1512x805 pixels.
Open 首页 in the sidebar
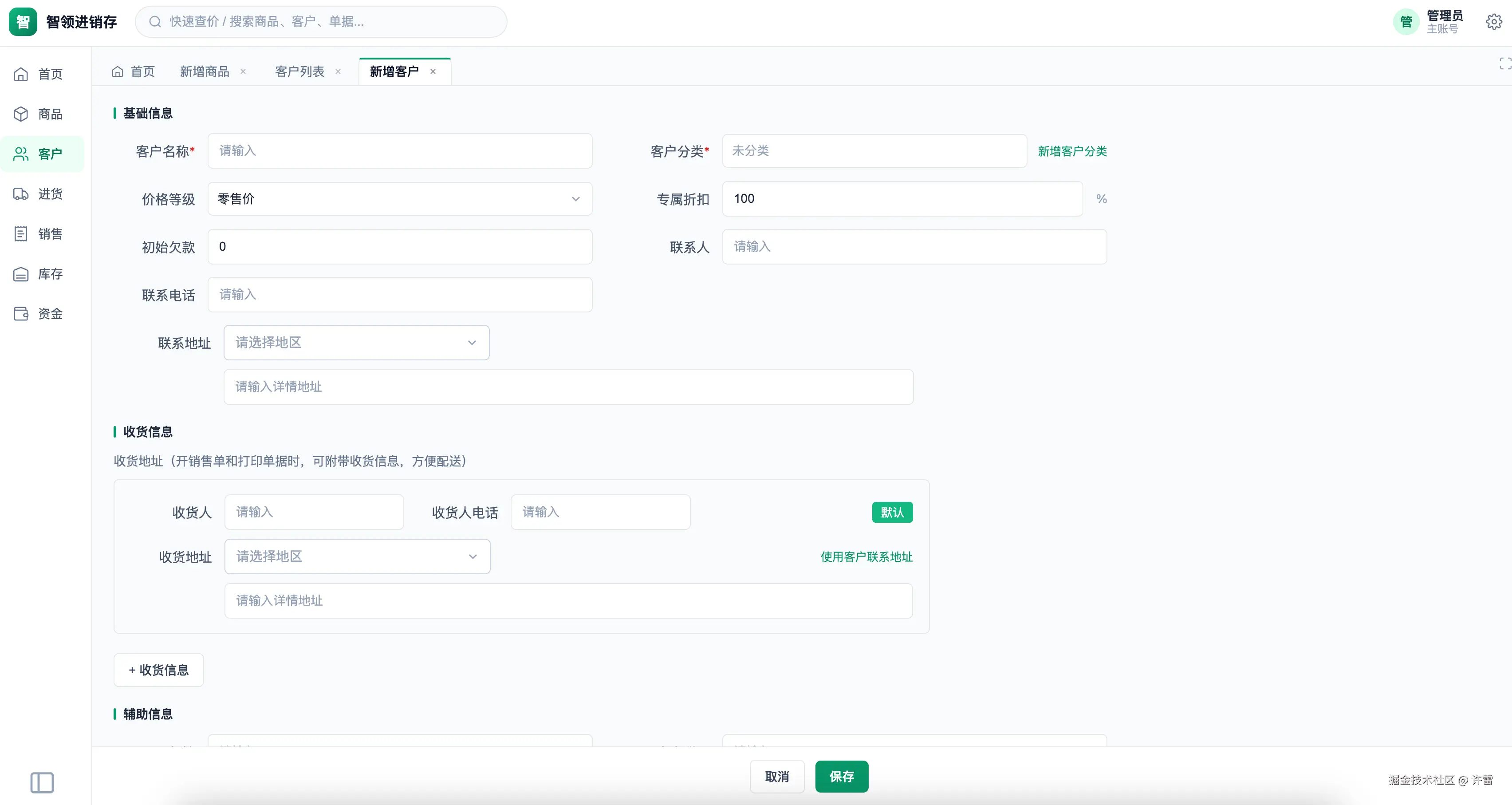pyautogui.click(x=42, y=74)
